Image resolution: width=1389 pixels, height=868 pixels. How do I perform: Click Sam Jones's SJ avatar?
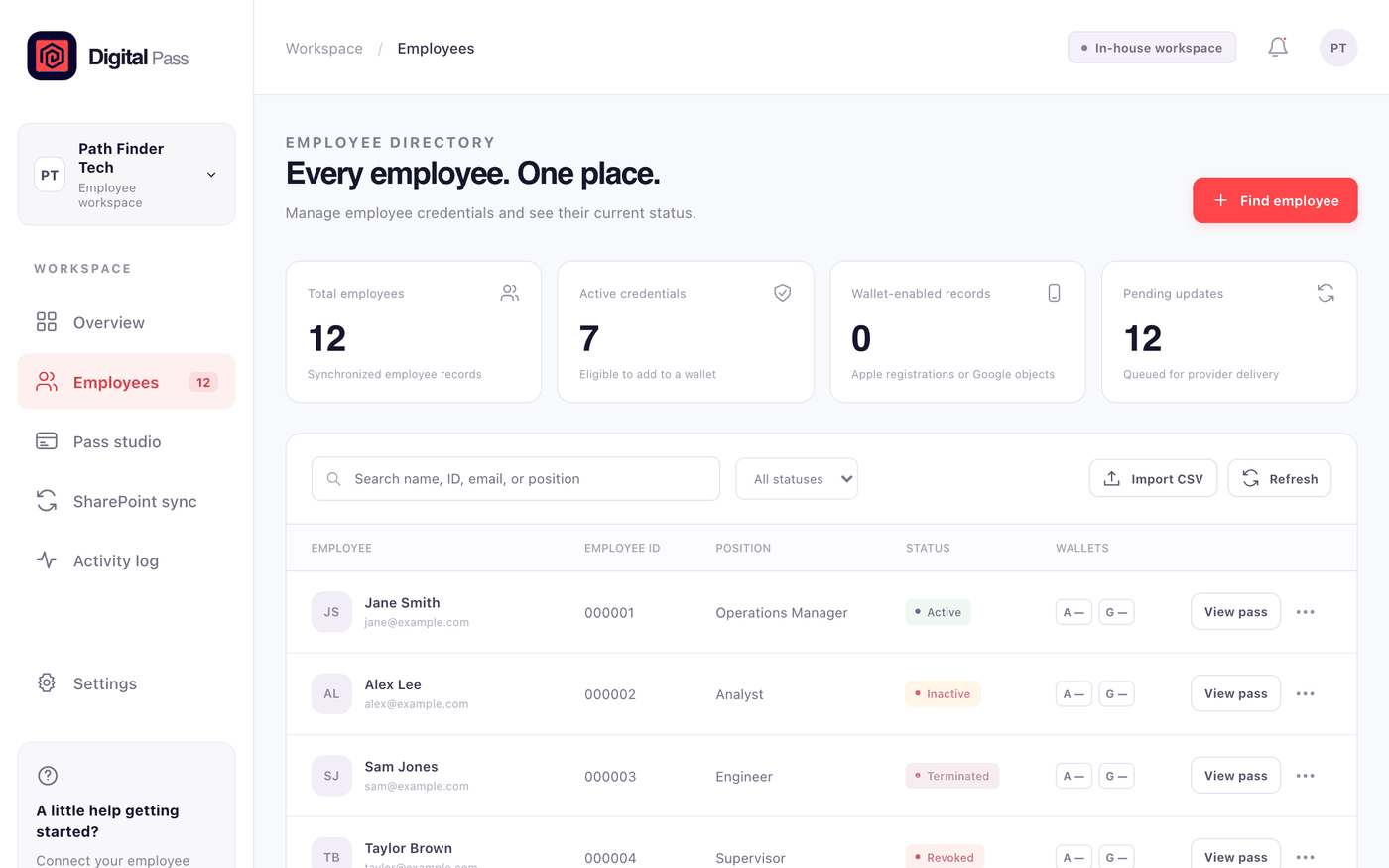pyautogui.click(x=331, y=776)
